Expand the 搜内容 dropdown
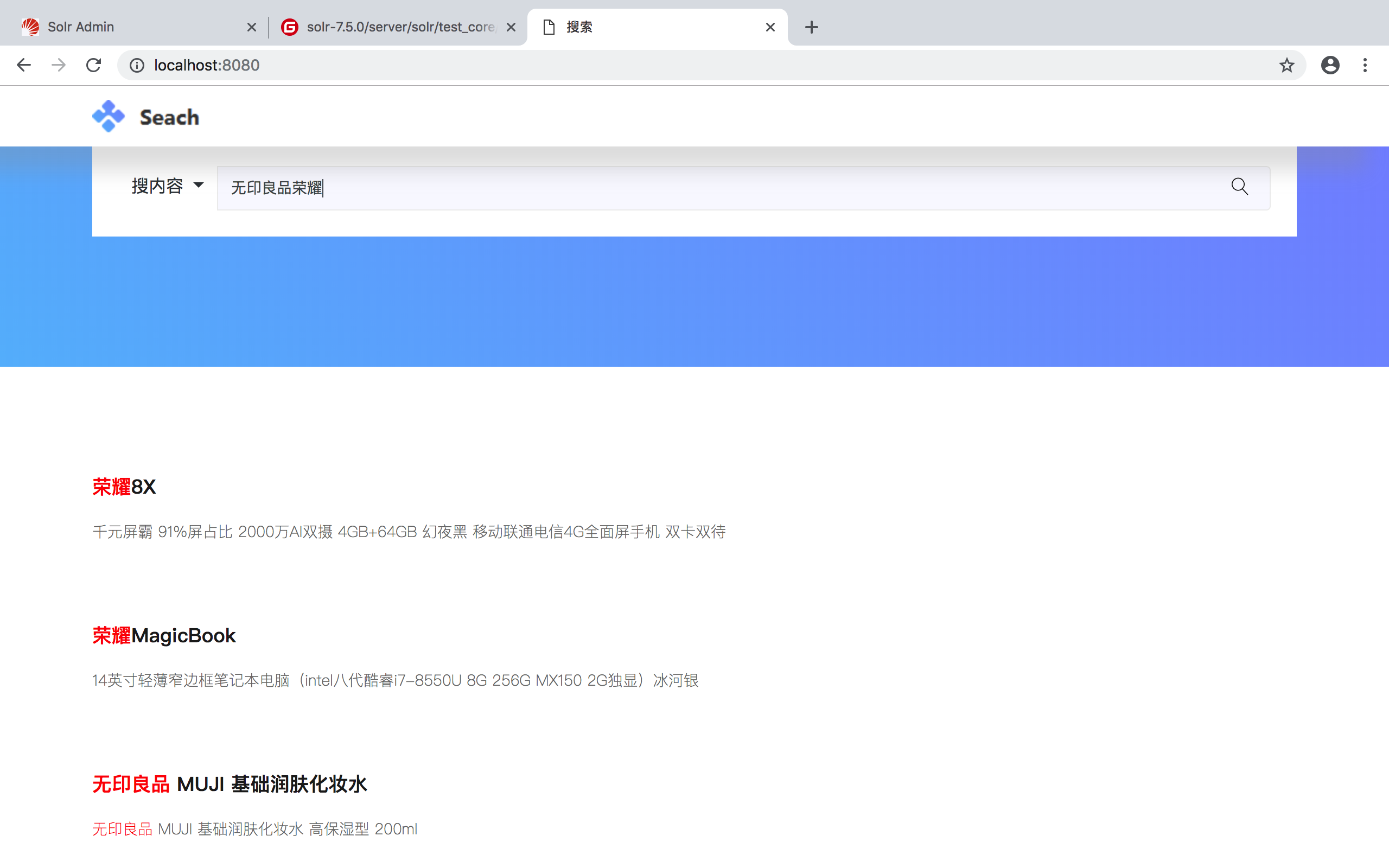Viewport: 1389px width, 868px height. click(168, 186)
